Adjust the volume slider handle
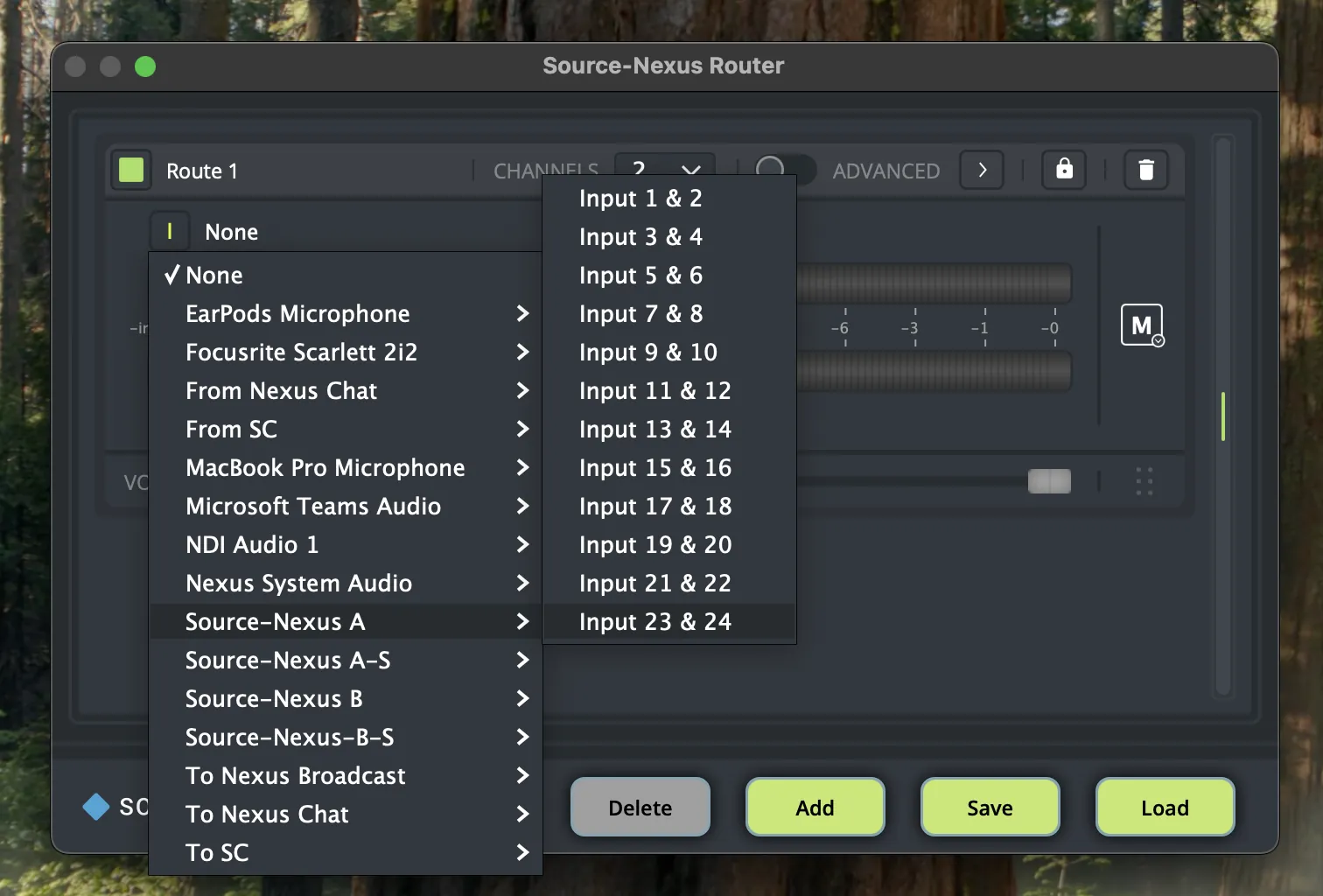1323x896 pixels. click(1049, 481)
